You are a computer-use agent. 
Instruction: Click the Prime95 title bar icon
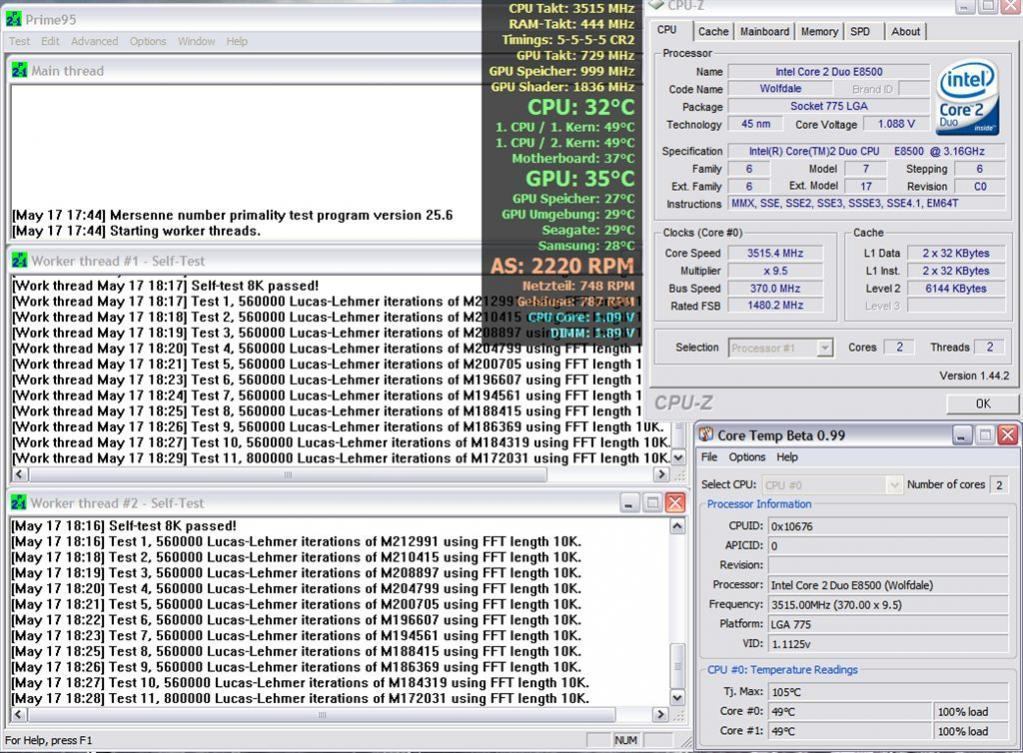click(x=13, y=19)
